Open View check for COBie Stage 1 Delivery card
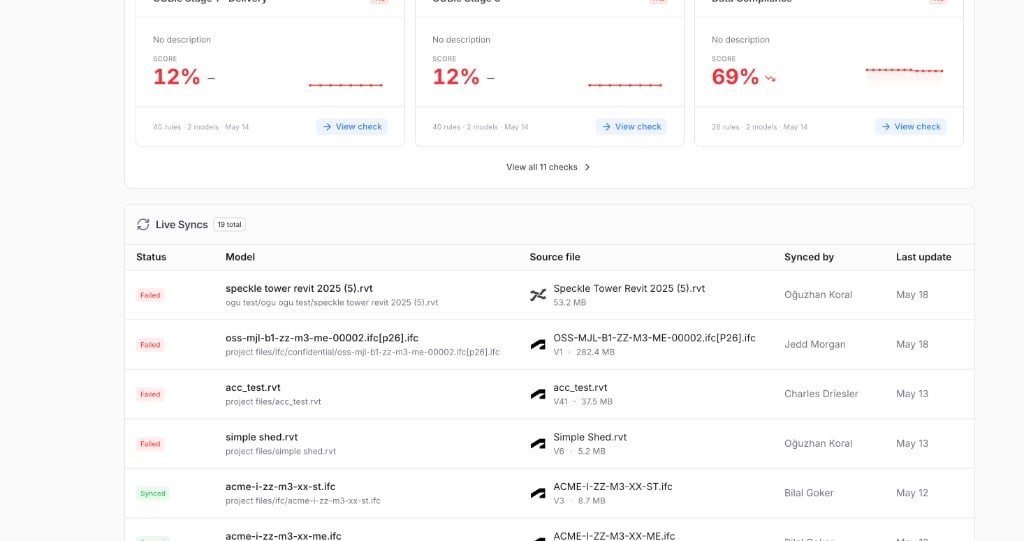The image size is (1024, 541). (x=352, y=127)
